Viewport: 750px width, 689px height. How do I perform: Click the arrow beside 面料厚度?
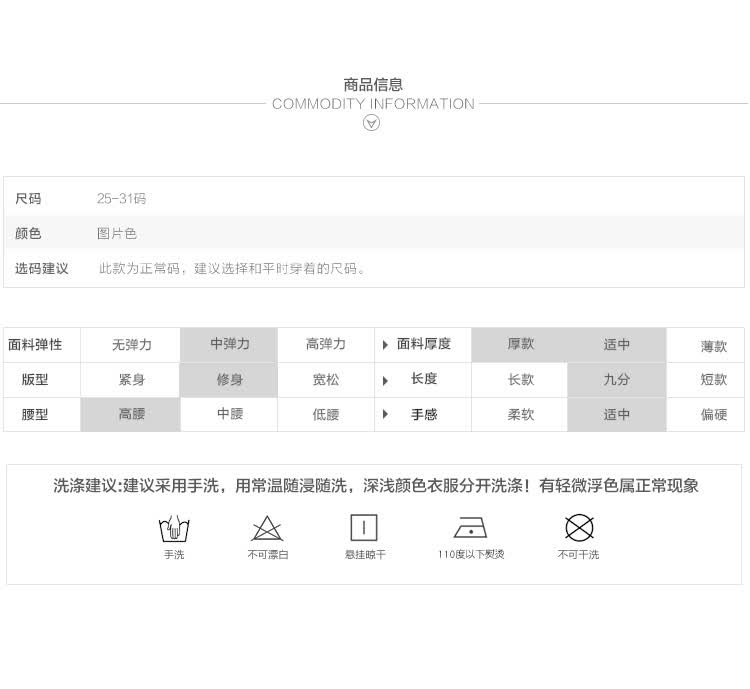pos(386,345)
